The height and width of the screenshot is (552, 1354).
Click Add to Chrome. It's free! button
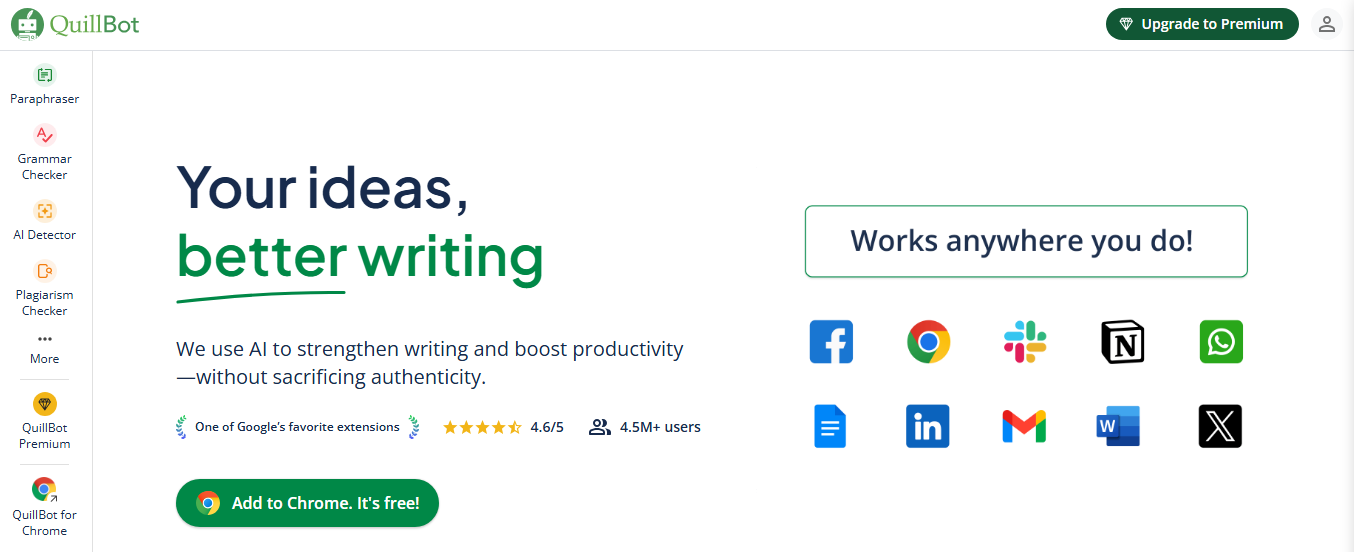[x=307, y=503]
